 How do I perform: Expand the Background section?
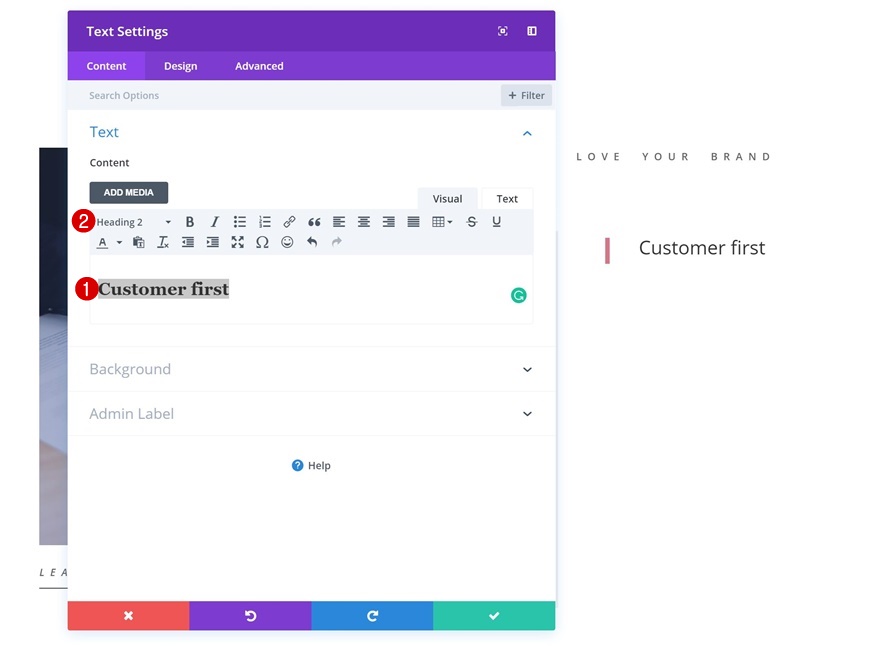[311, 369]
